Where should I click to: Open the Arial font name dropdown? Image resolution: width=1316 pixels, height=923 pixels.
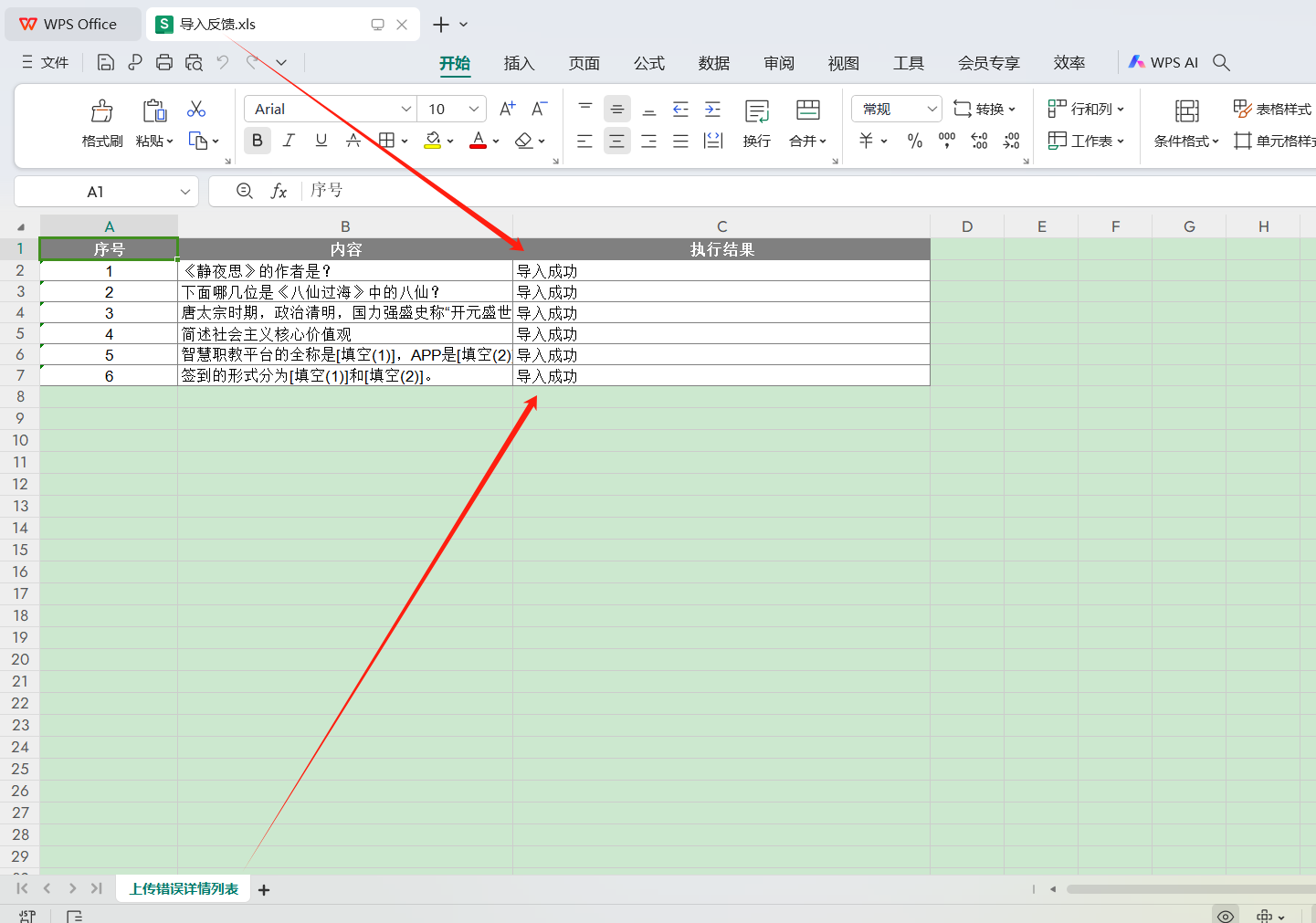405,108
